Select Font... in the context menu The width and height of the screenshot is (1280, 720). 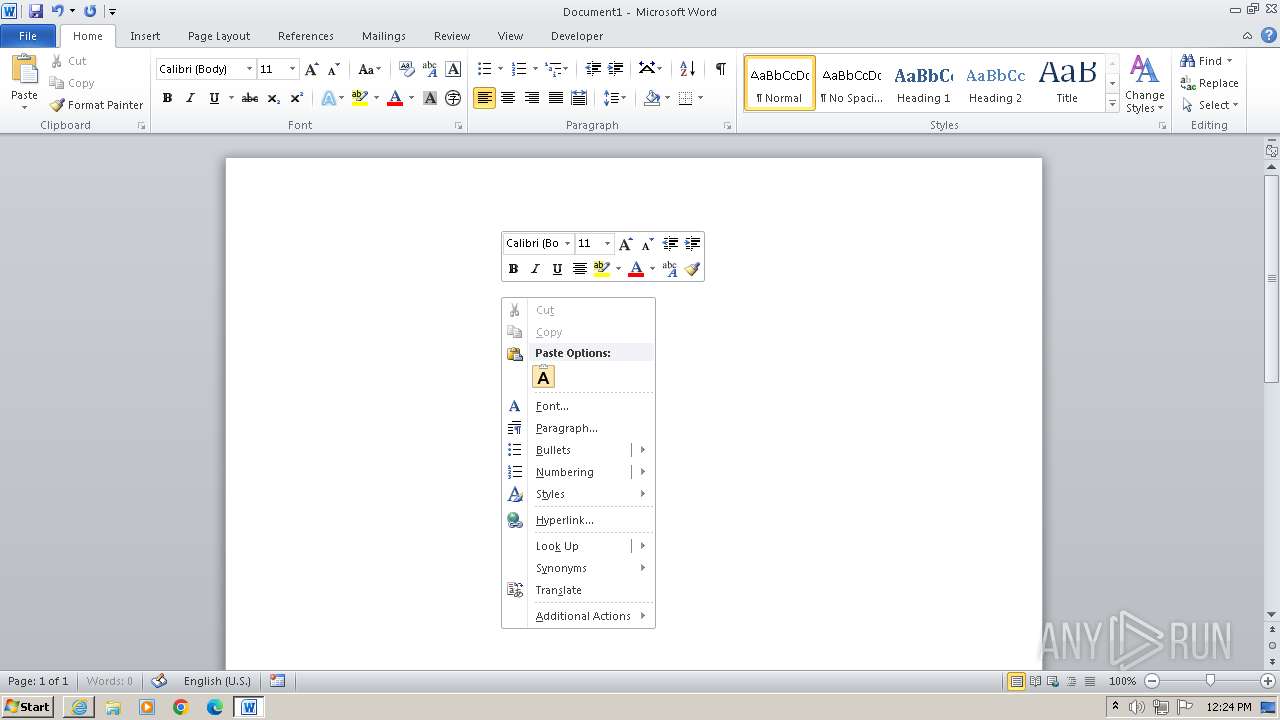(578, 406)
